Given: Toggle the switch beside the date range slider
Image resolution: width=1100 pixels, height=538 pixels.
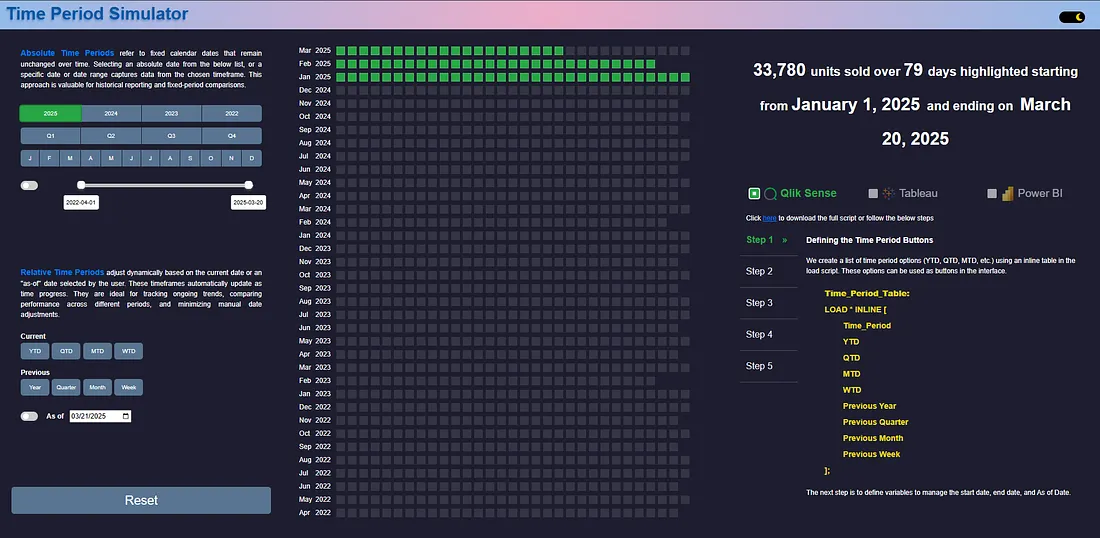Looking at the screenshot, I should (x=29, y=185).
